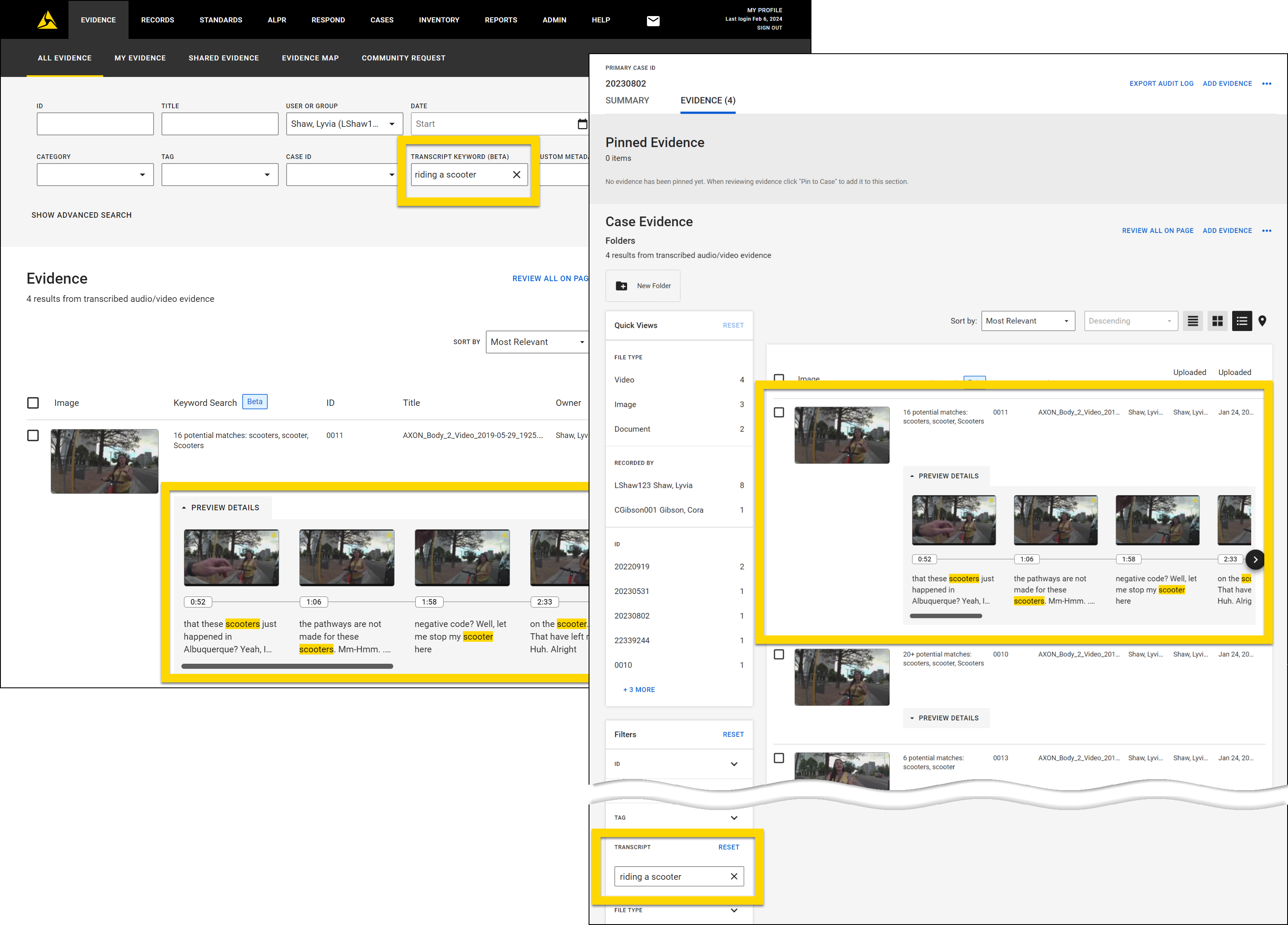Click the Axon logo icon

pyautogui.click(x=47, y=20)
